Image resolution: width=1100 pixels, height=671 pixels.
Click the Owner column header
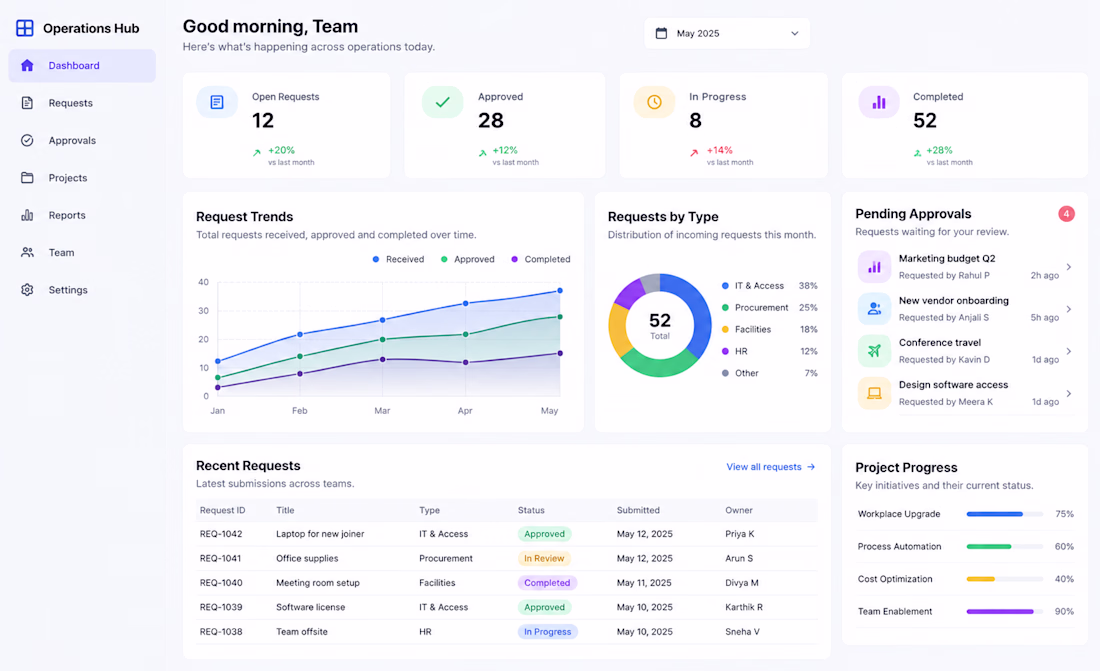(x=739, y=510)
